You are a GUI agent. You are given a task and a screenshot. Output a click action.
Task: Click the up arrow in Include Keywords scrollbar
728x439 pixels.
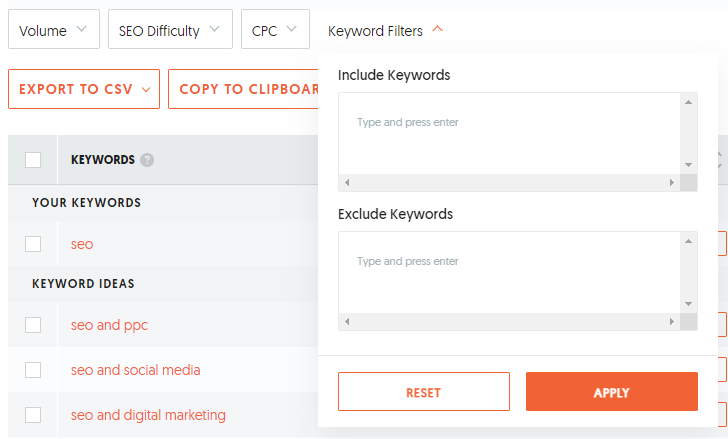(x=689, y=102)
